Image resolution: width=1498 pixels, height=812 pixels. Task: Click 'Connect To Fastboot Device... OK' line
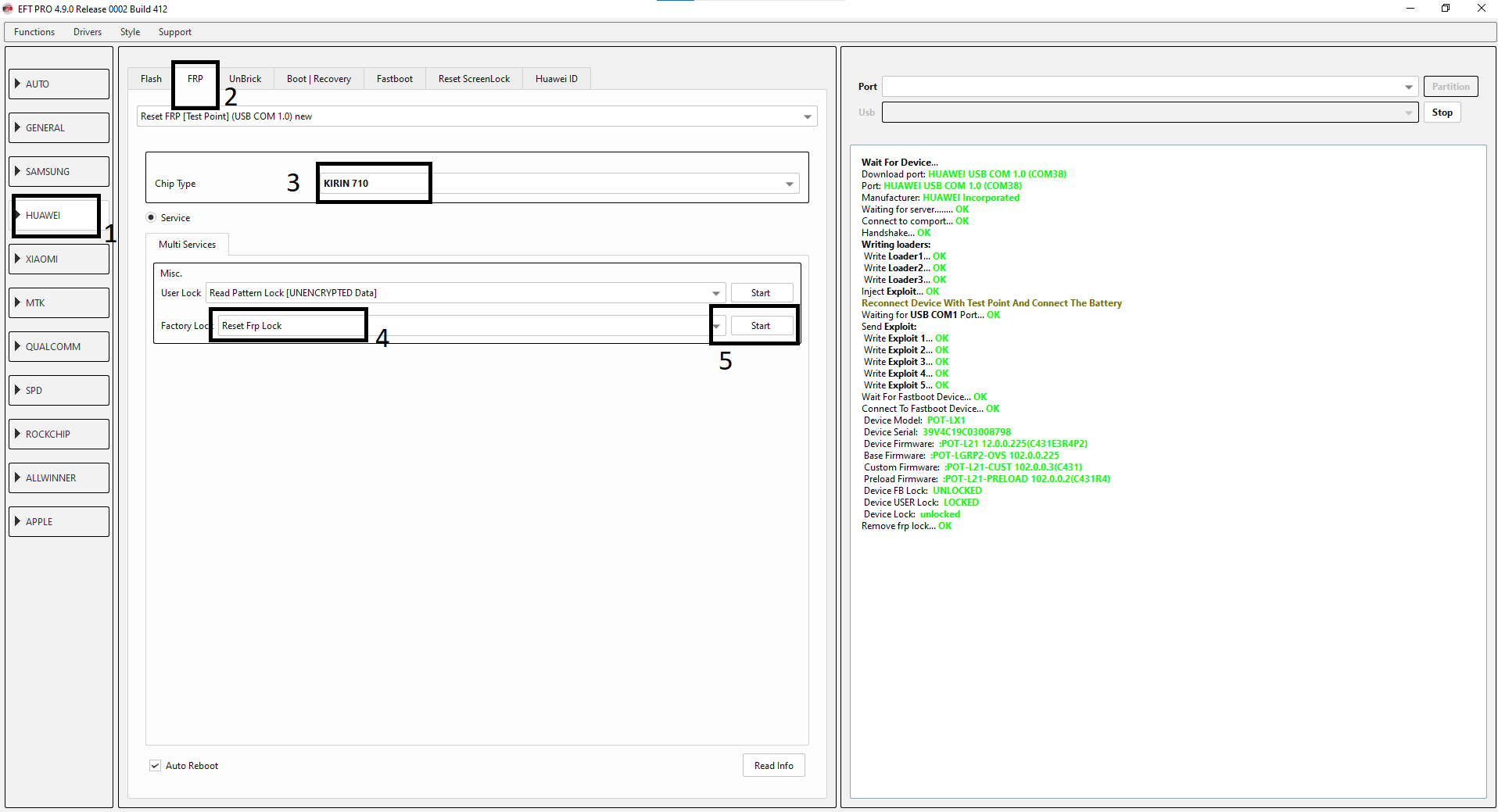(930, 409)
